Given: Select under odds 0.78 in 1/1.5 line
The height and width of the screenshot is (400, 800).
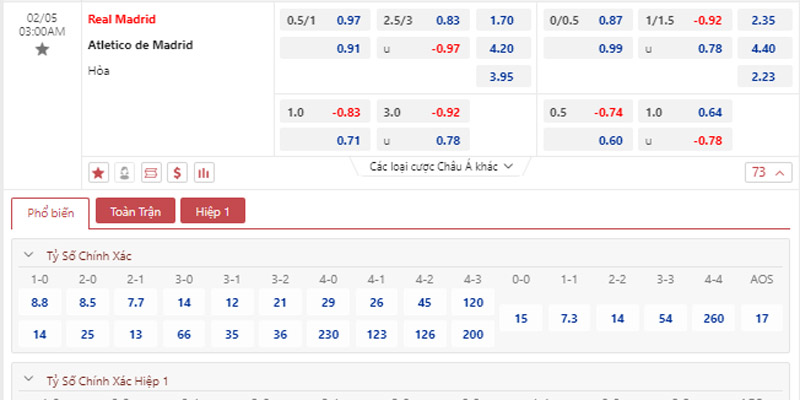Looking at the screenshot, I should 685,48.
